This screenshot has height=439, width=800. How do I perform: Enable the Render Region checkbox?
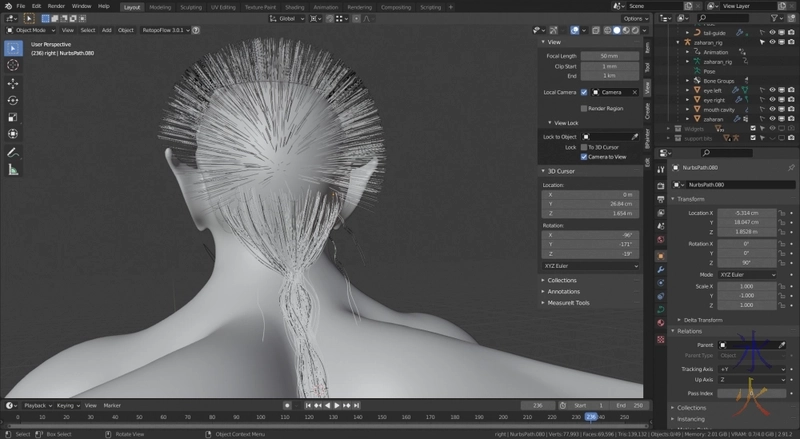(x=584, y=108)
